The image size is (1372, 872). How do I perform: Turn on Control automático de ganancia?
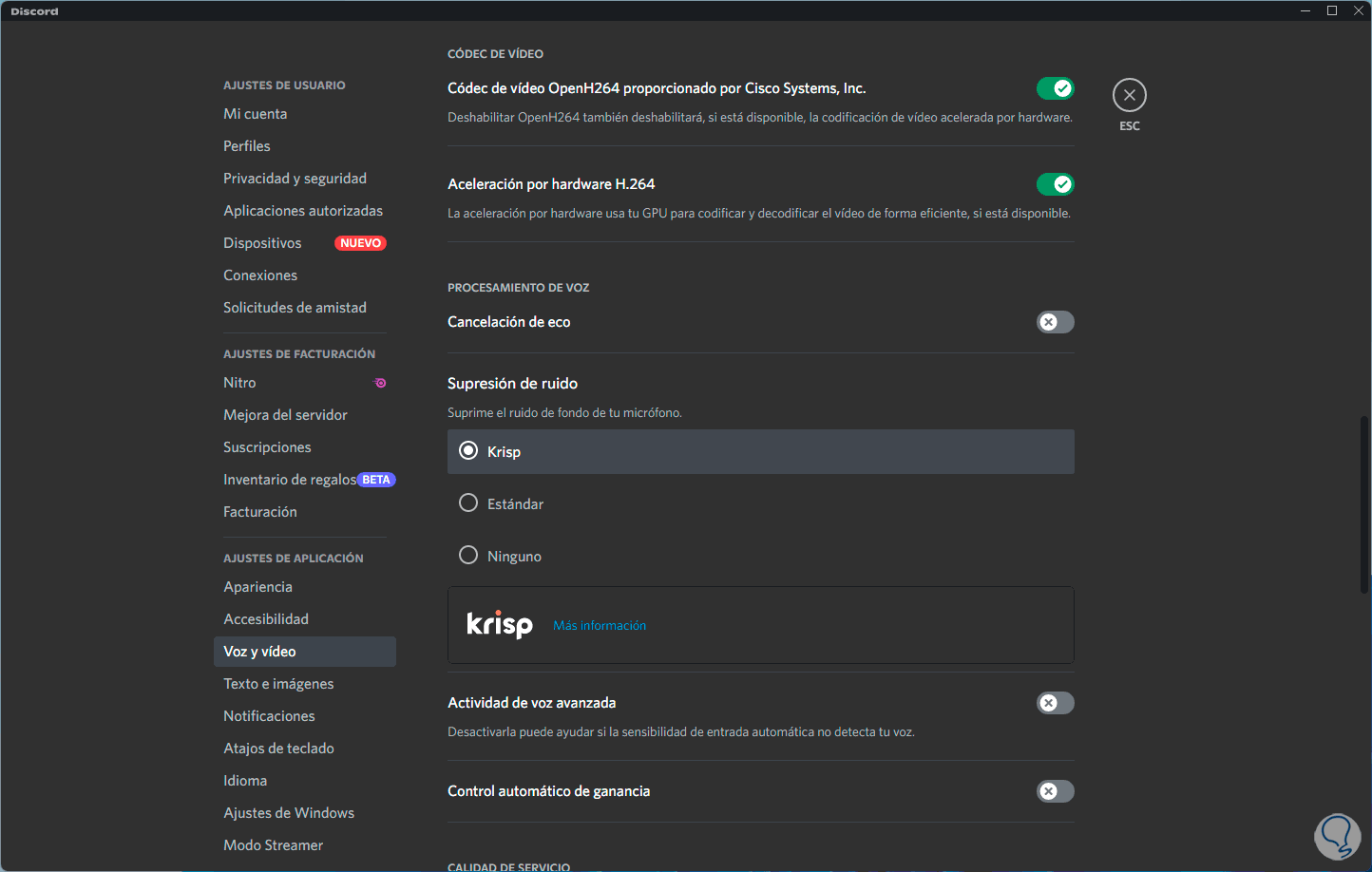(1055, 791)
